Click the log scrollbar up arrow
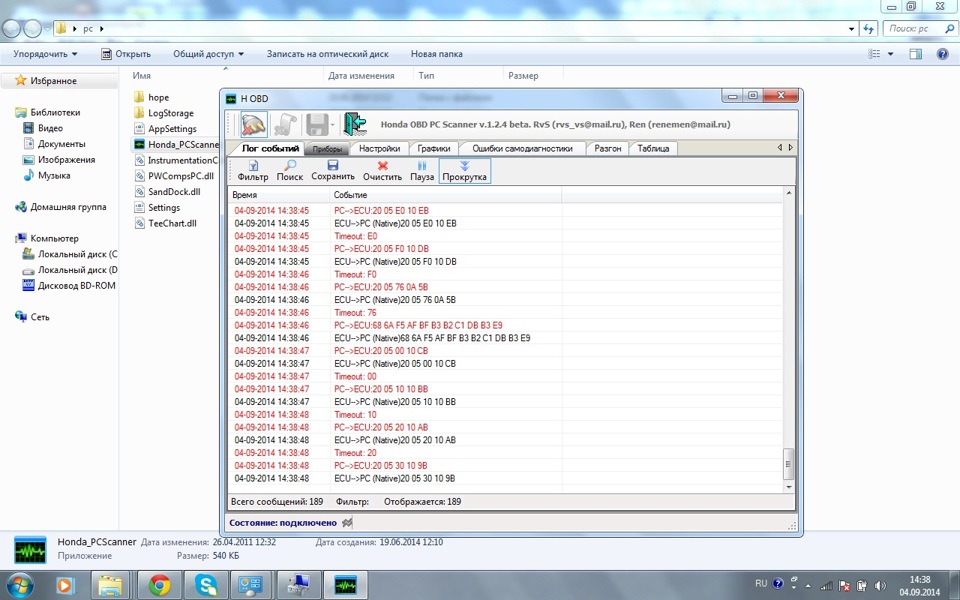 pos(789,193)
